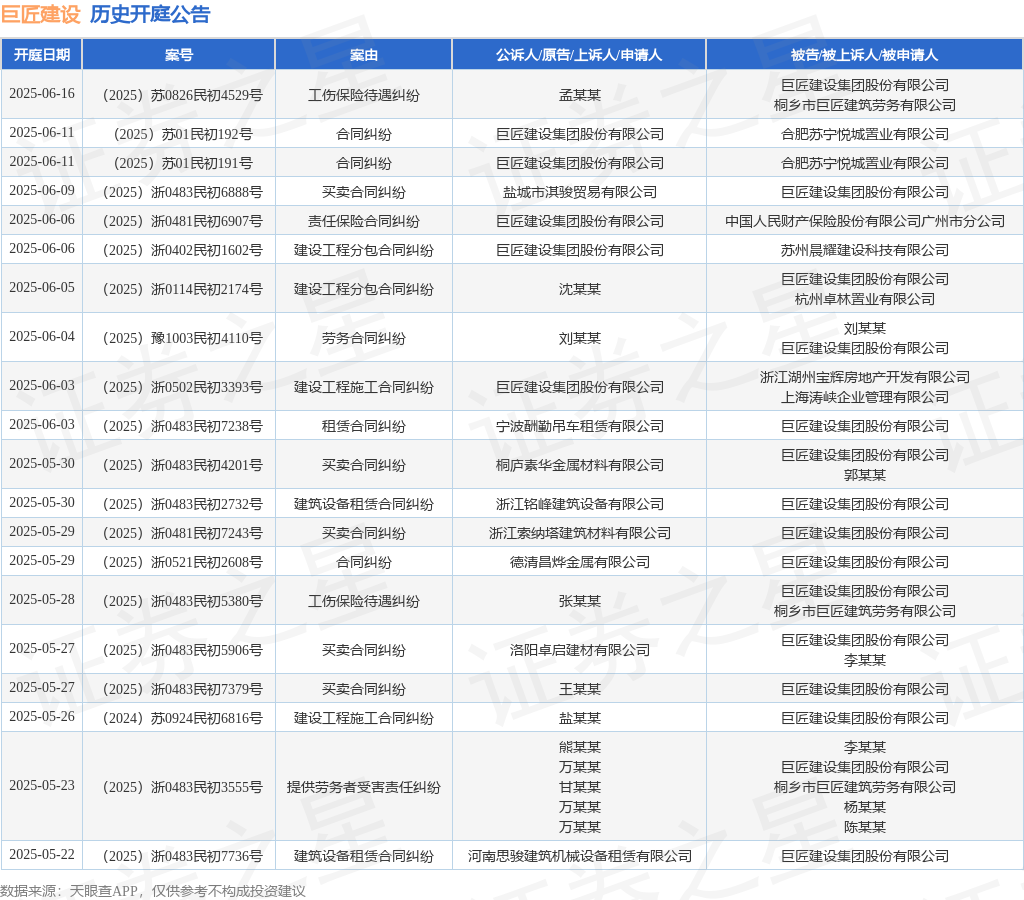This screenshot has height=900, width=1024.
Task: Select date cell 2025-05-22
Action: pyautogui.click(x=42, y=854)
